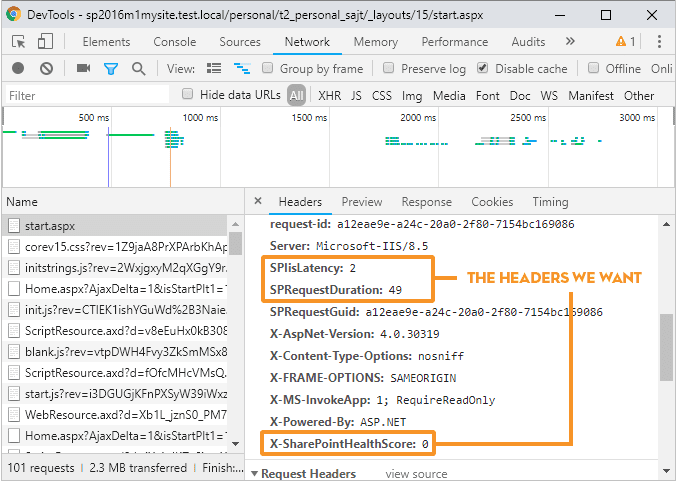
Task: Select the initstrings.js request row
Action: coord(115,268)
